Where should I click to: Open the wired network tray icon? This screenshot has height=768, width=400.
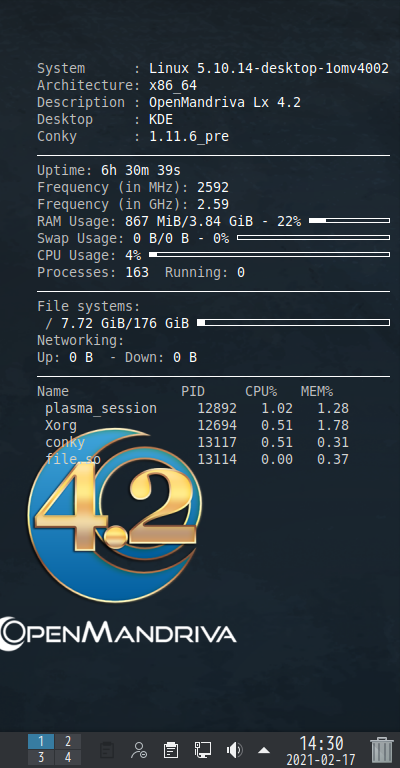click(x=203, y=750)
